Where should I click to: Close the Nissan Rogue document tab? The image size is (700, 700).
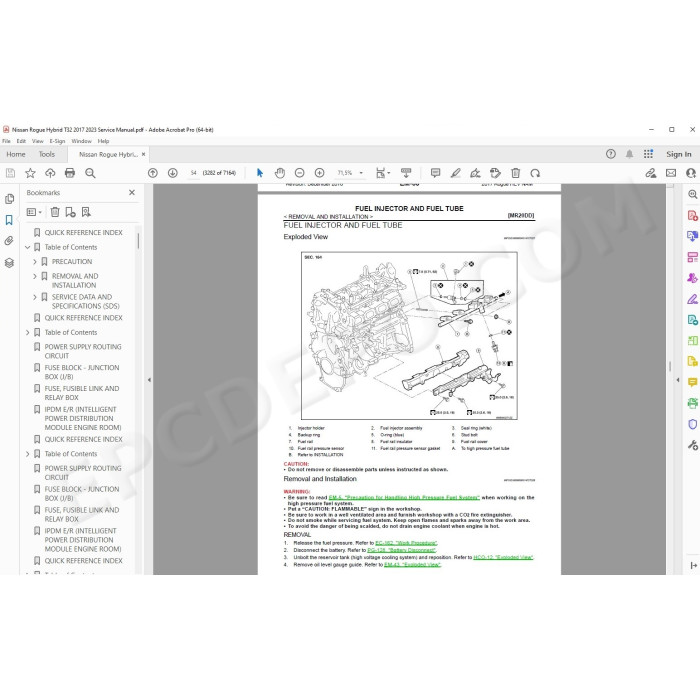point(143,154)
